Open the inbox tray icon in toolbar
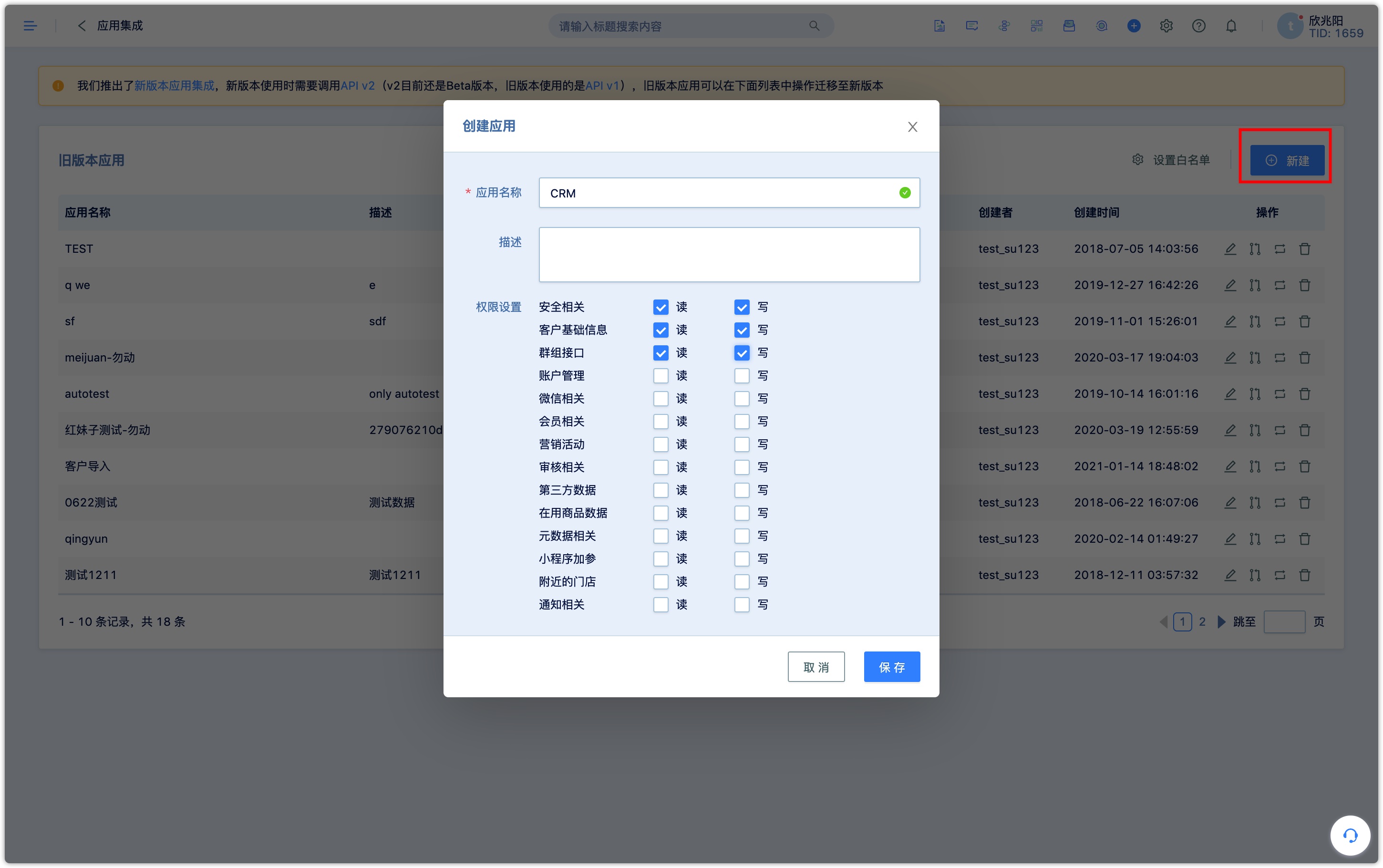1383x868 pixels. tap(1069, 26)
